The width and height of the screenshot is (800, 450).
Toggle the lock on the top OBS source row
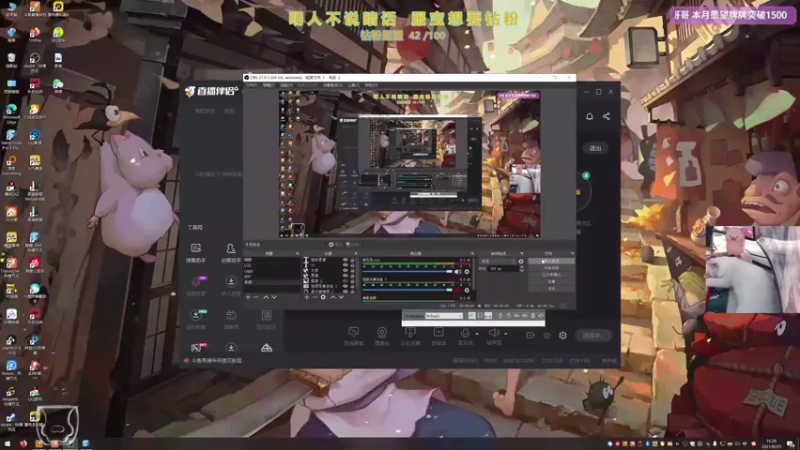click(x=353, y=260)
